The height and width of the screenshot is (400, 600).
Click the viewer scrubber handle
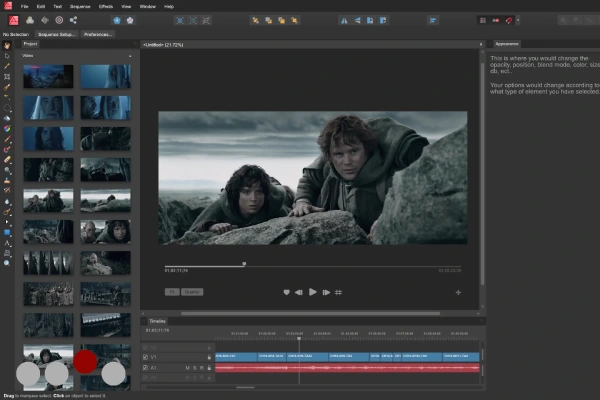click(x=244, y=264)
